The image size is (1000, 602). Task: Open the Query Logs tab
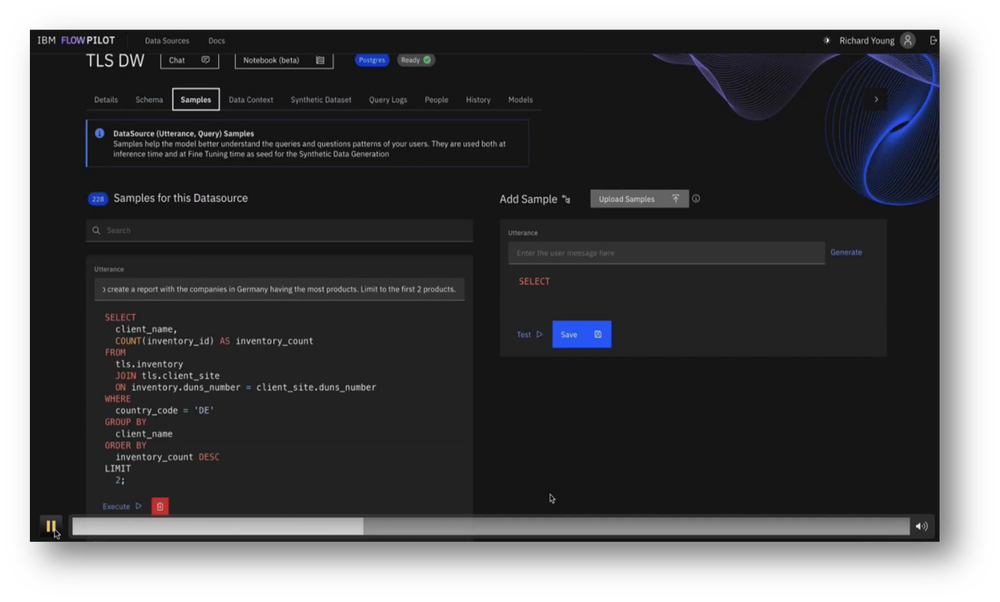coord(388,99)
